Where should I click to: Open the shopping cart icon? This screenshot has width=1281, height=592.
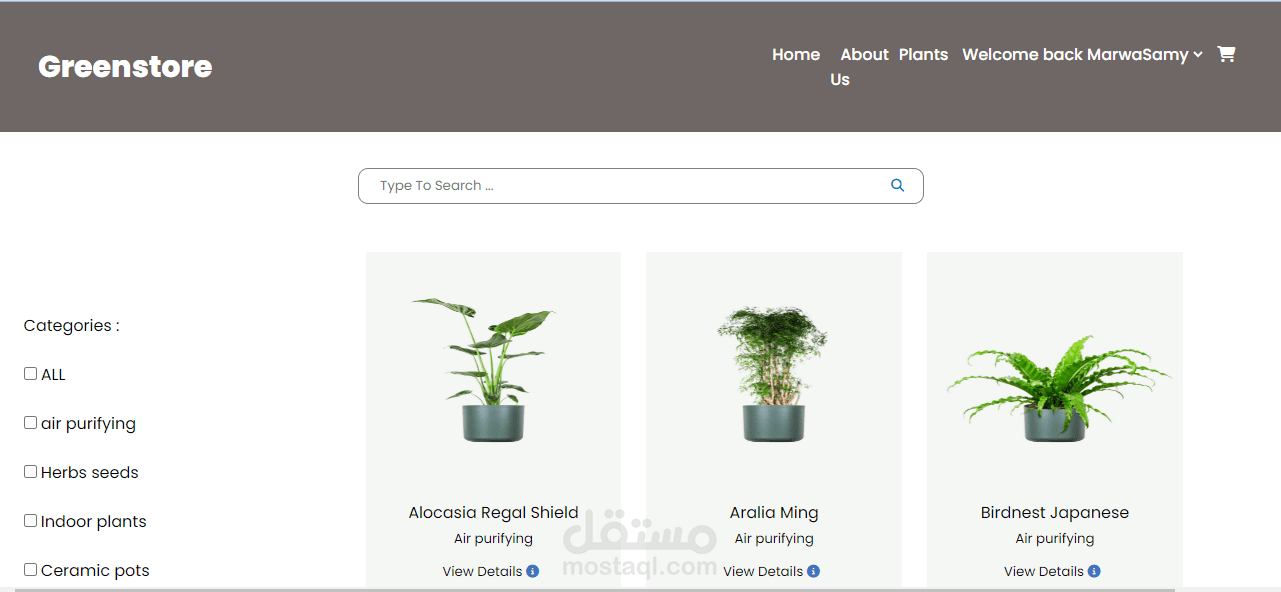pos(1226,54)
